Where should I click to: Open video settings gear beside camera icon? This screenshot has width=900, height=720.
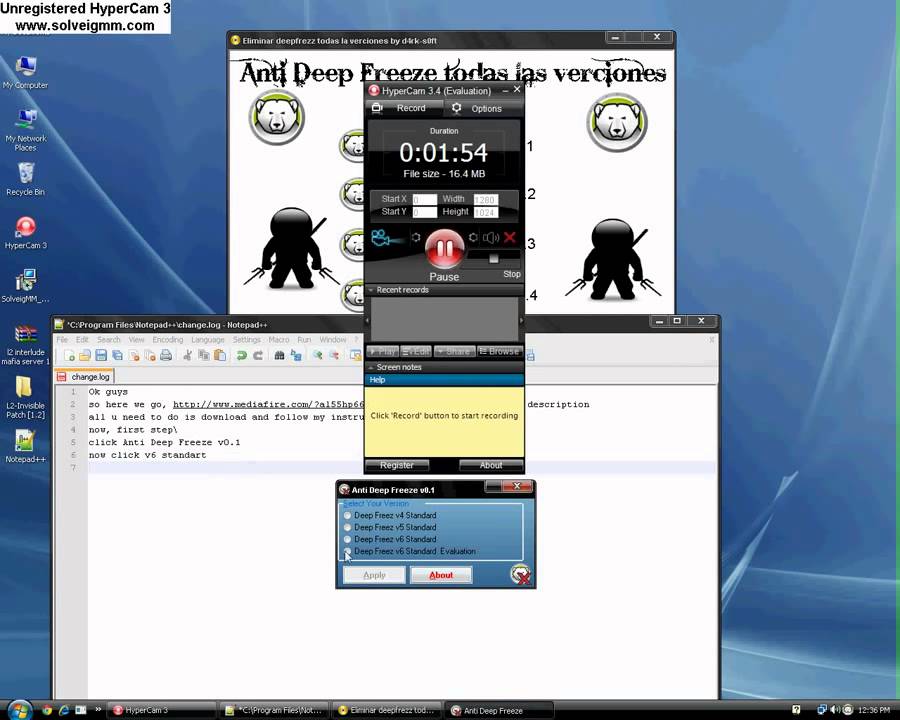(416, 237)
